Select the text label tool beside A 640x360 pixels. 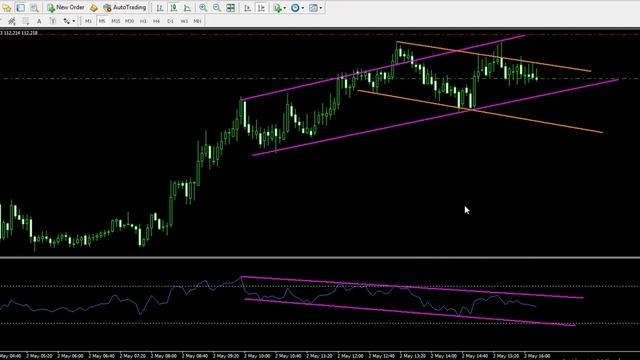pyautogui.click(x=53, y=21)
